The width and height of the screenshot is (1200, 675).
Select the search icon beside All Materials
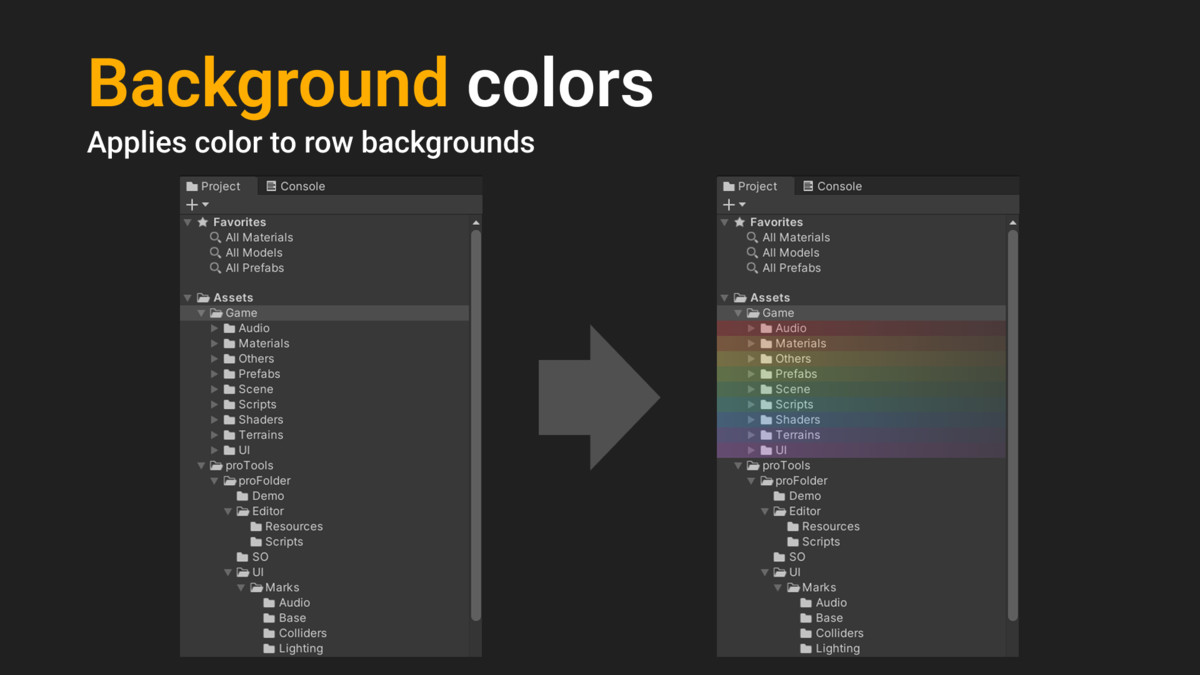215,237
